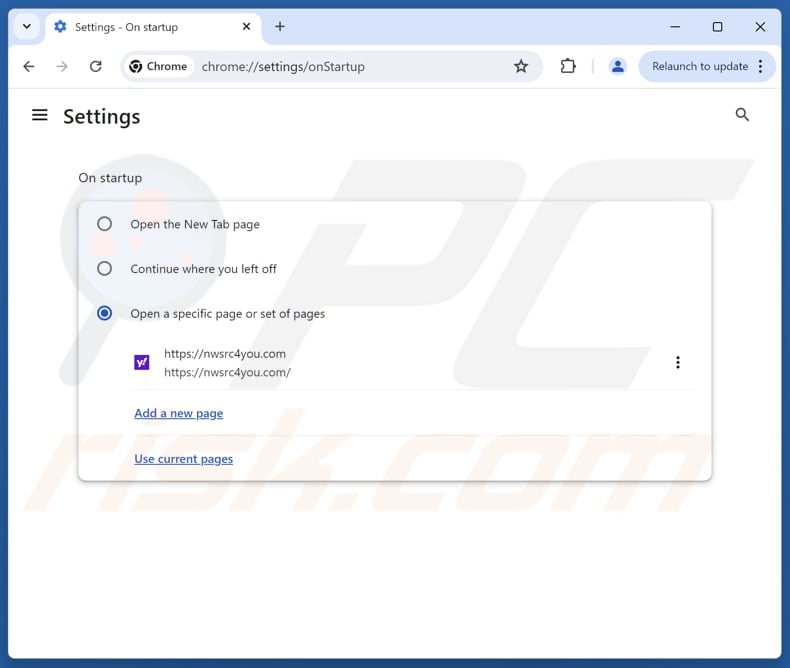Open the profile avatar menu
This screenshot has height=668, width=790.
point(617,66)
